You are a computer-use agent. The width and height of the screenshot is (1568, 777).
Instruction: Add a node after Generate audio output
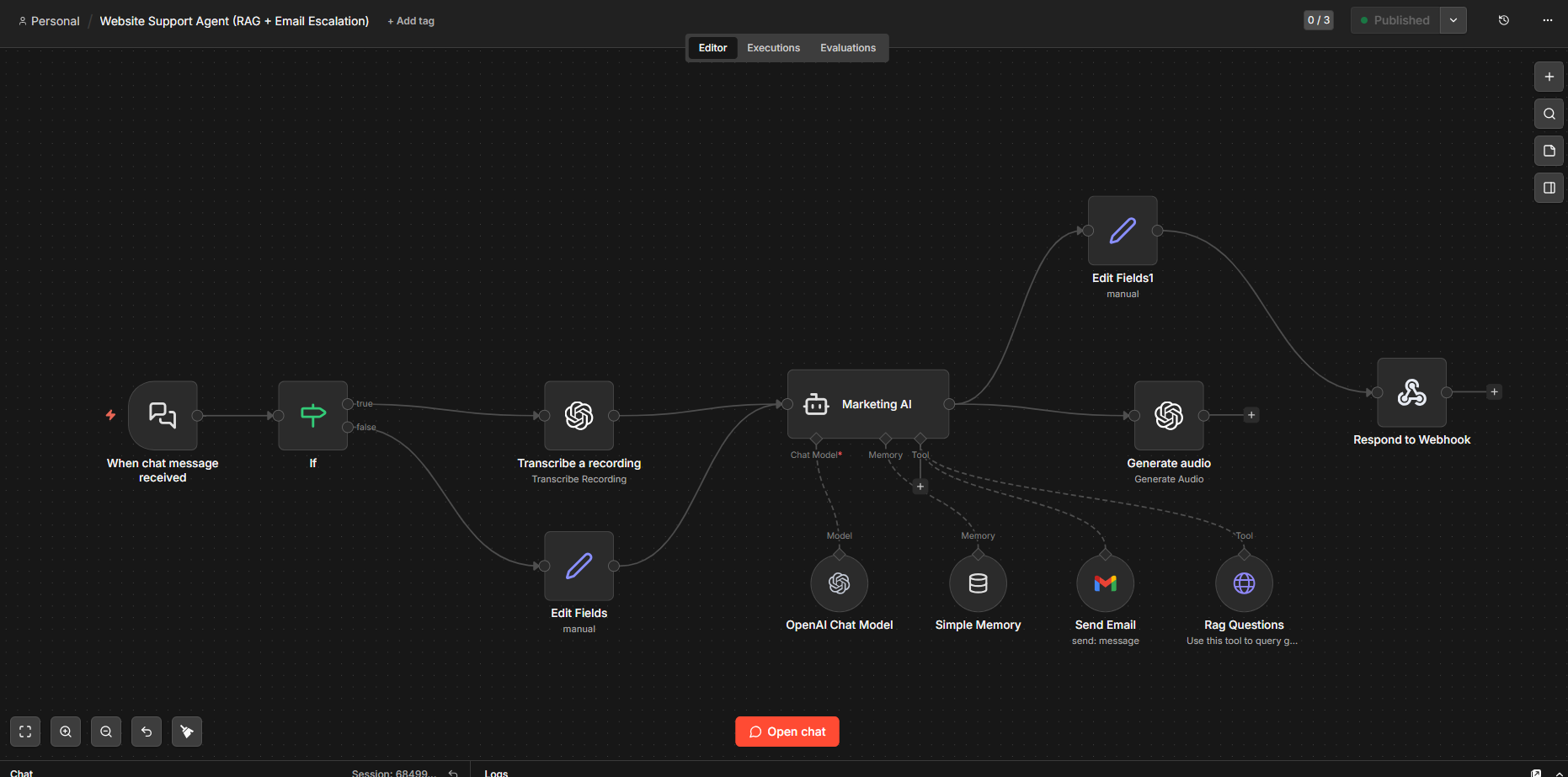pyautogui.click(x=1251, y=415)
